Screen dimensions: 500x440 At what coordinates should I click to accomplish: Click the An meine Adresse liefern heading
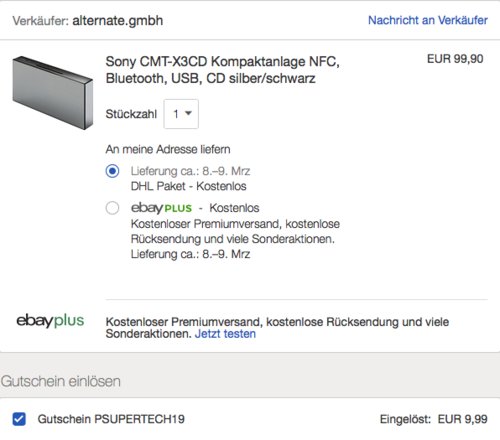(x=168, y=149)
